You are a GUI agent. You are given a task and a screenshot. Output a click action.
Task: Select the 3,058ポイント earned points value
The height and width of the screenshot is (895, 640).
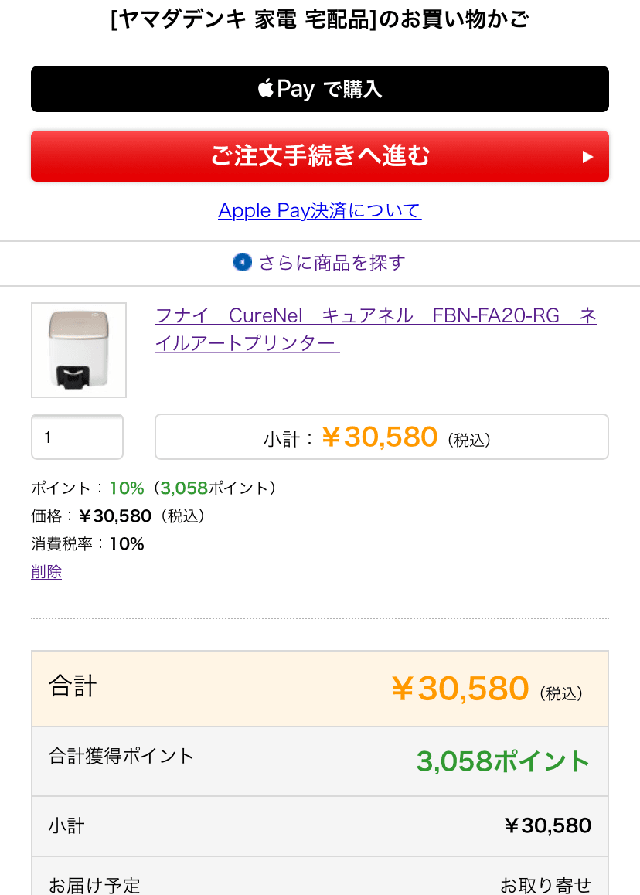503,761
